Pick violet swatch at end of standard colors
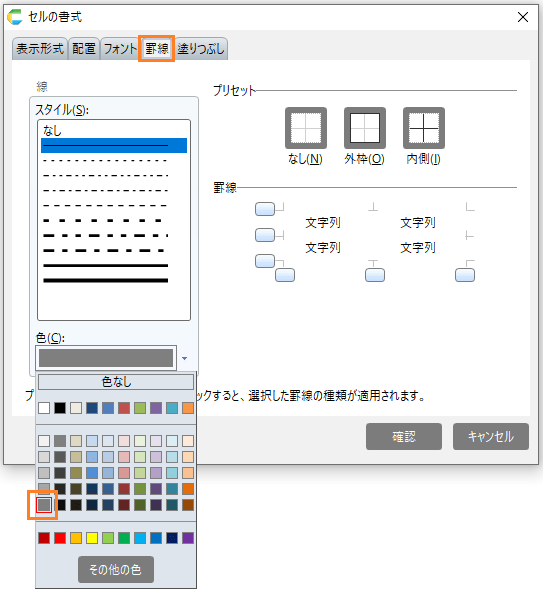 (188, 538)
